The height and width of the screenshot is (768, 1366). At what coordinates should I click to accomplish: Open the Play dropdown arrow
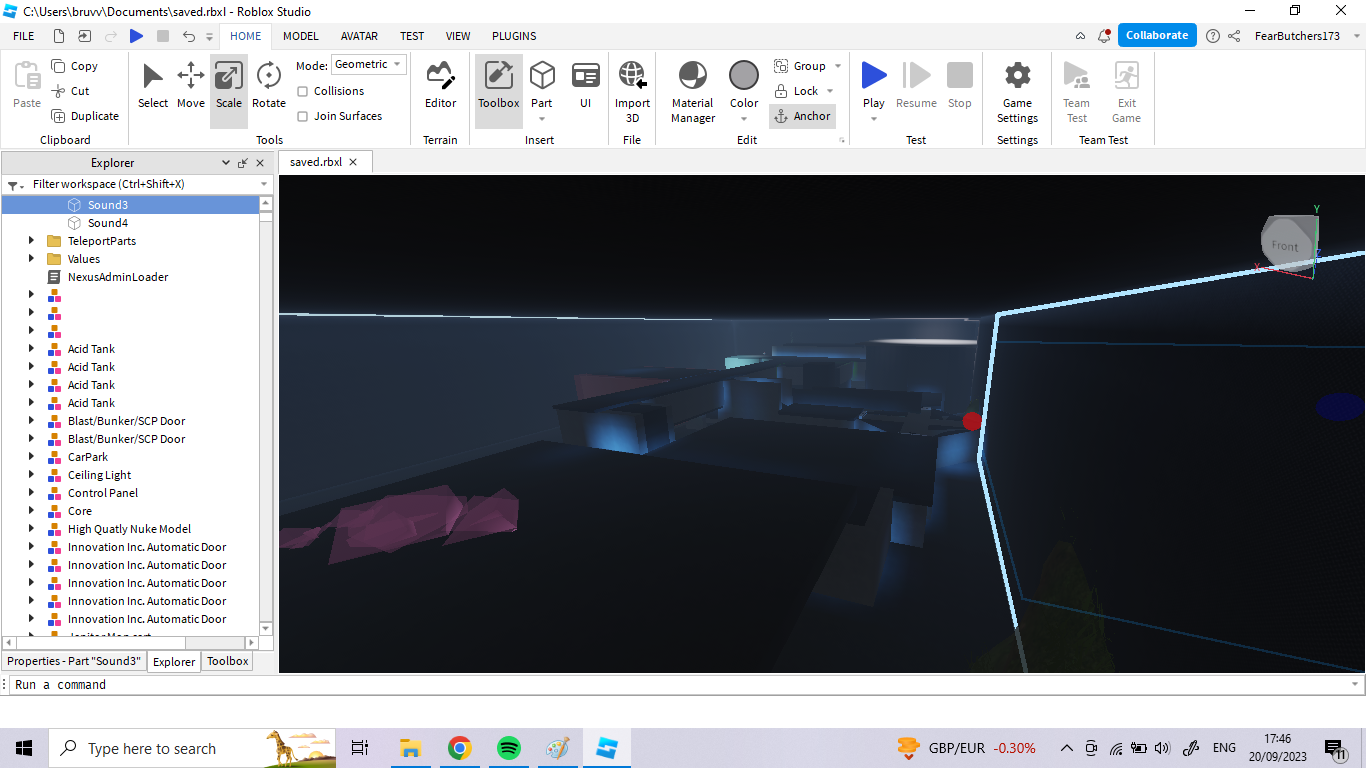point(874,118)
